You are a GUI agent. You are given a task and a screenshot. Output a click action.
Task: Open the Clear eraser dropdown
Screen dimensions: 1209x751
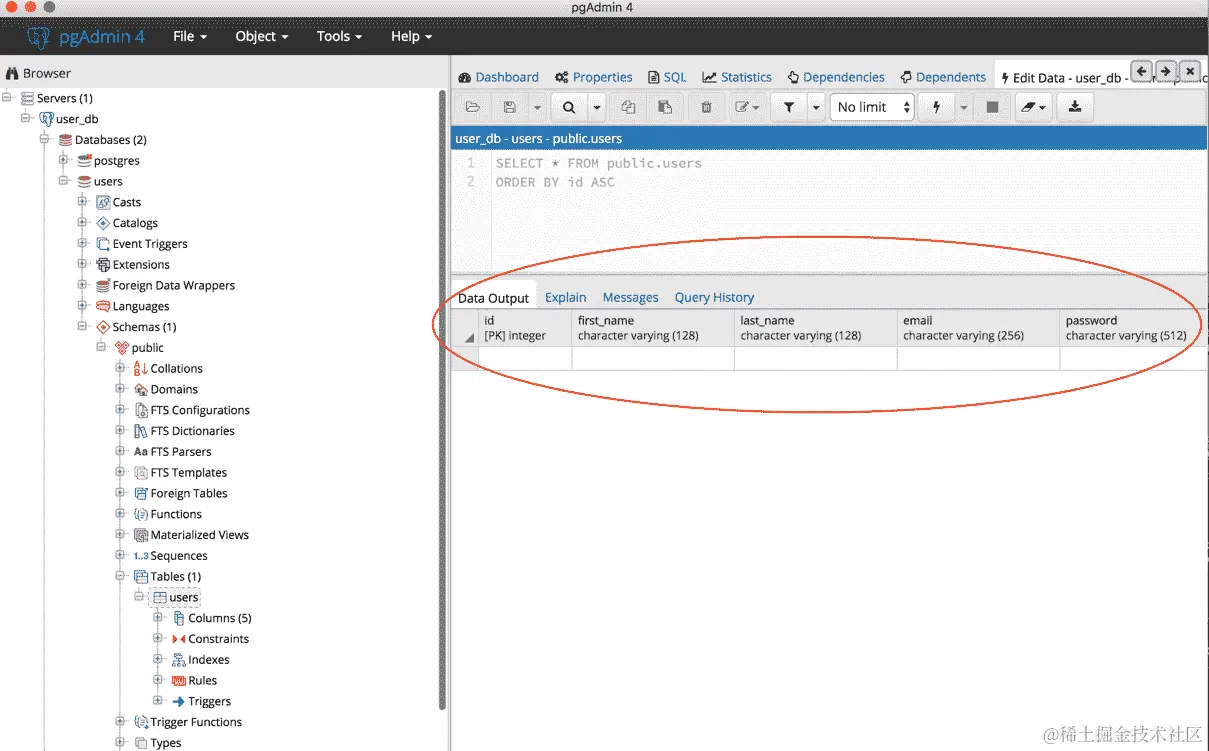click(1032, 107)
